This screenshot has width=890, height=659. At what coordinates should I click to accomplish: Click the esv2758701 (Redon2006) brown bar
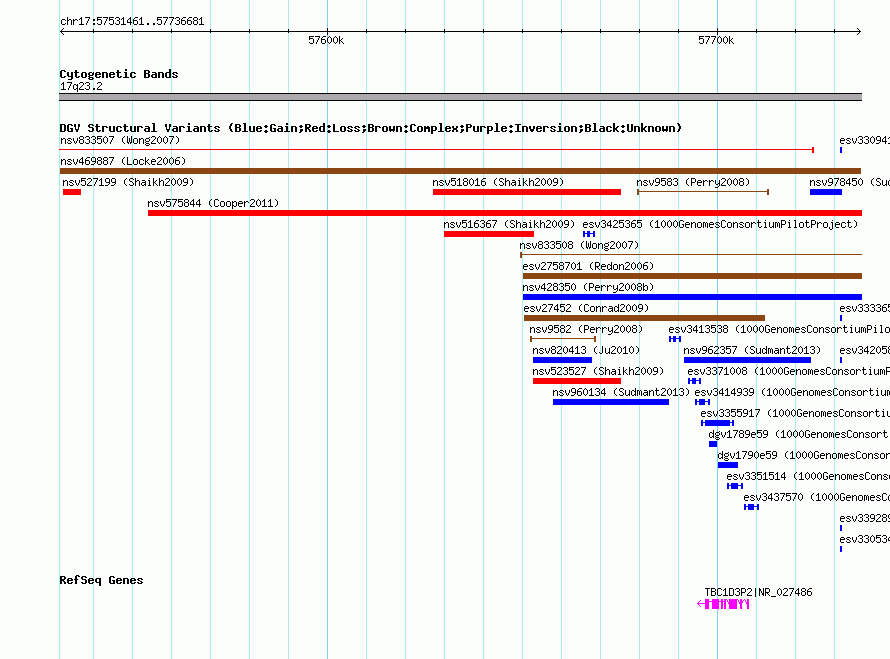(691, 276)
